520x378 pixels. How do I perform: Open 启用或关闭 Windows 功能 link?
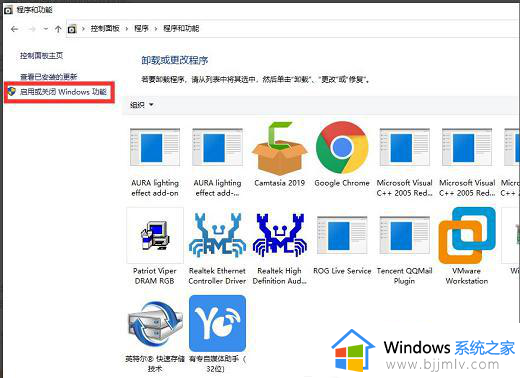(63, 92)
